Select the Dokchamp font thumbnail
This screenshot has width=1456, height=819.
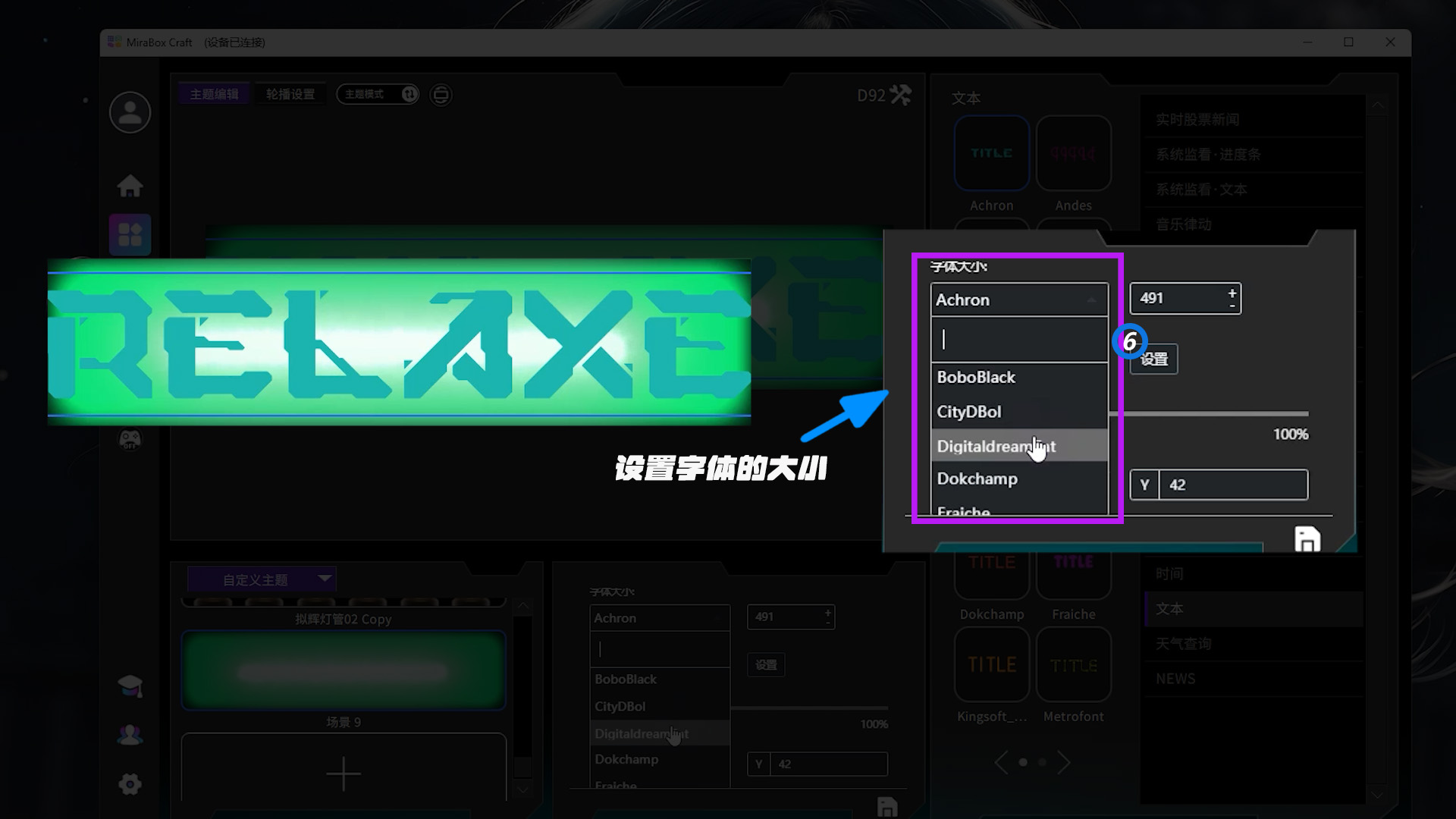coord(992,576)
